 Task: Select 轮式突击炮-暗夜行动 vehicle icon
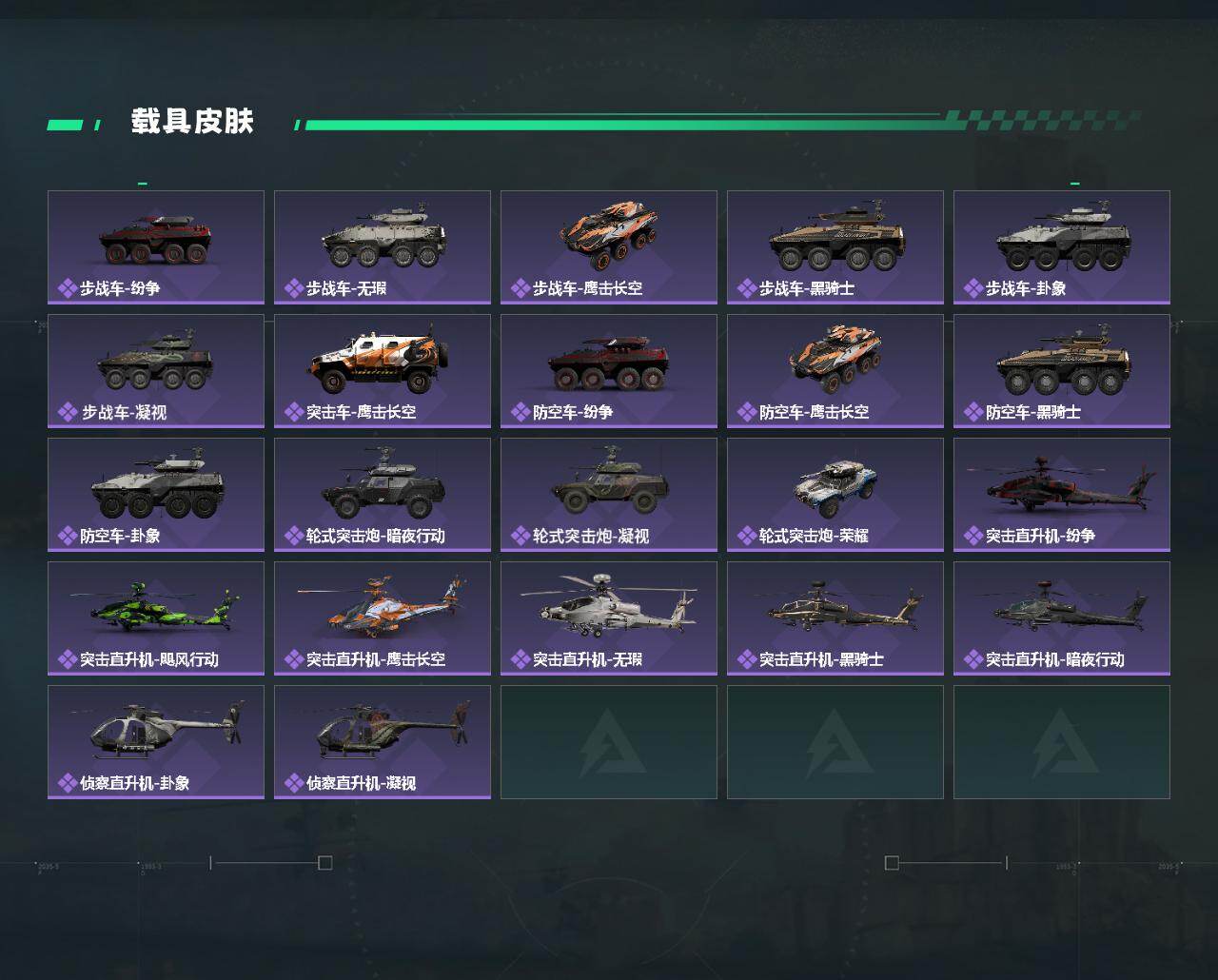(382, 485)
